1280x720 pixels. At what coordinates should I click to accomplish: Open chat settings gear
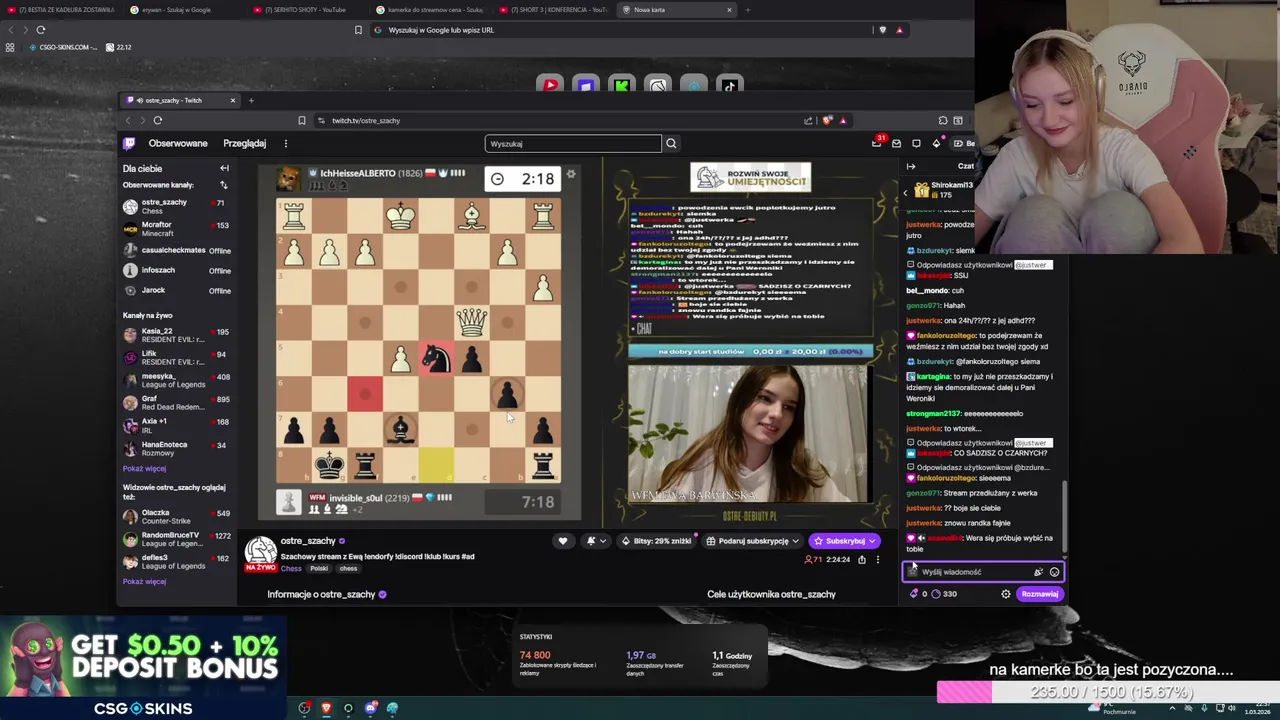click(x=1006, y=594)
